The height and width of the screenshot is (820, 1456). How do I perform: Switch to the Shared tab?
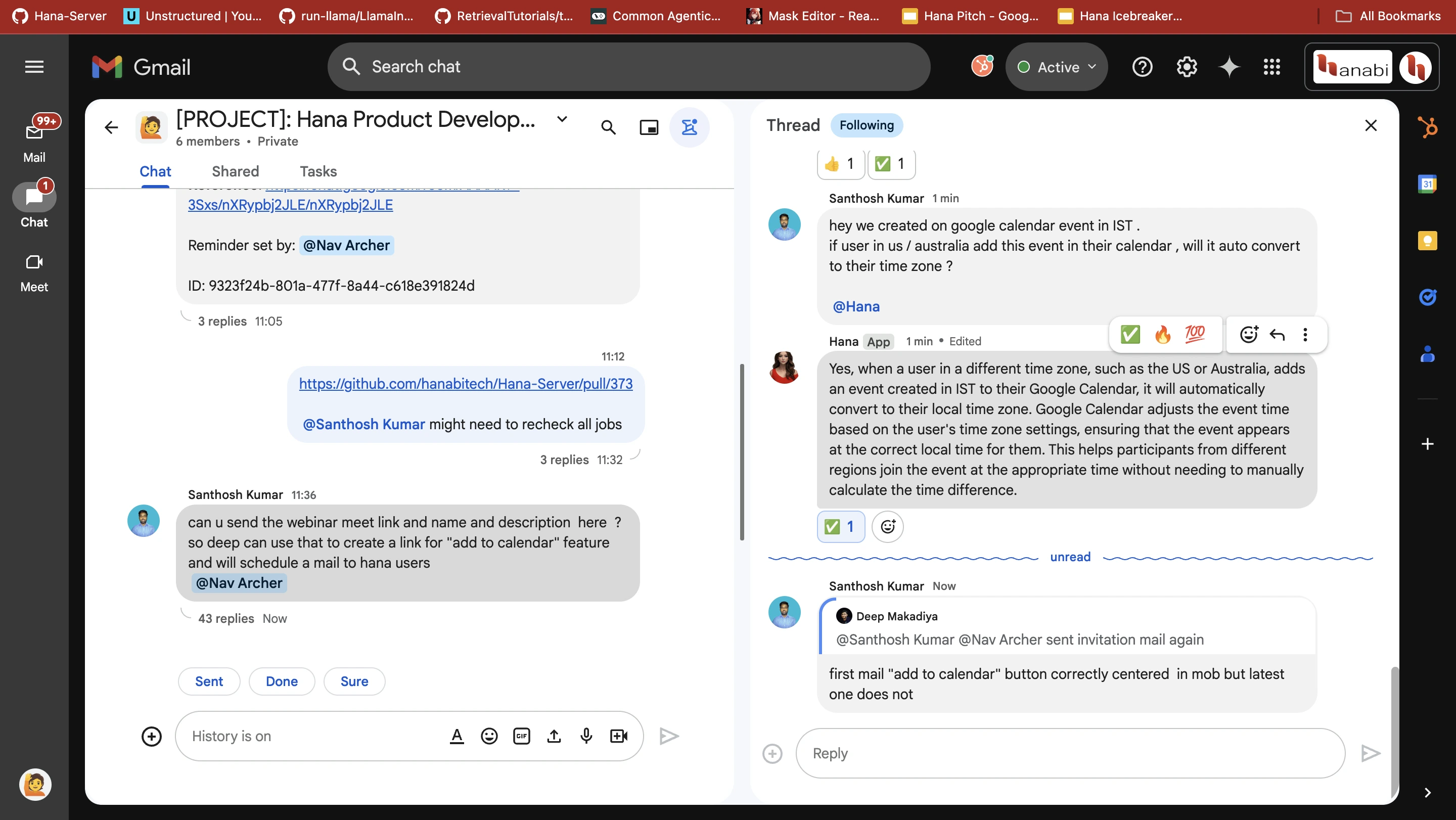pos(235,171)
